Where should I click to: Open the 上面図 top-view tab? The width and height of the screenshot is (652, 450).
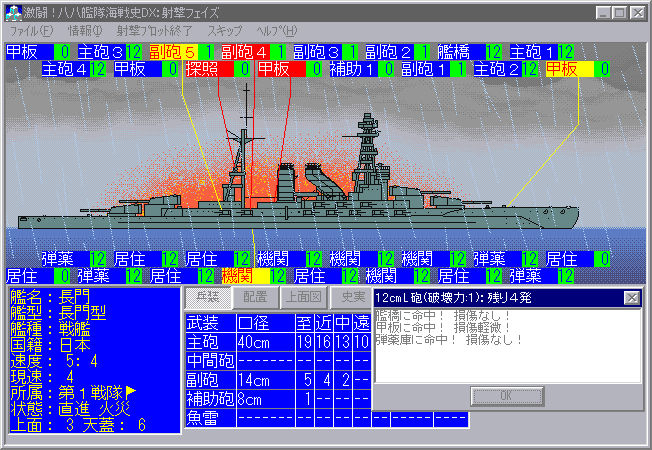(x=302, y=297)
